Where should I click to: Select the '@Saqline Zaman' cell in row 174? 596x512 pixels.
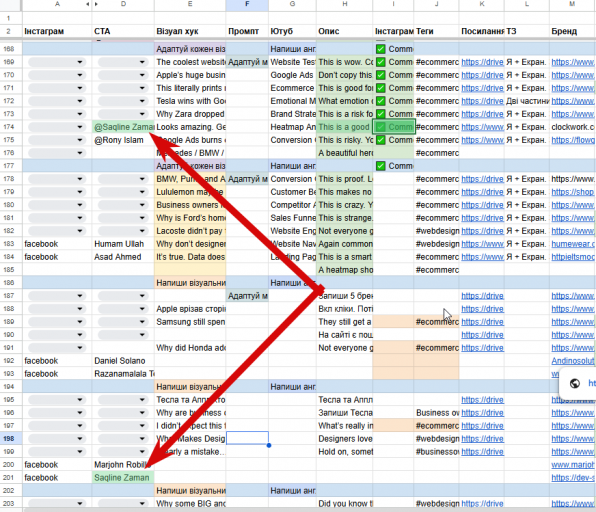[123, 127]
